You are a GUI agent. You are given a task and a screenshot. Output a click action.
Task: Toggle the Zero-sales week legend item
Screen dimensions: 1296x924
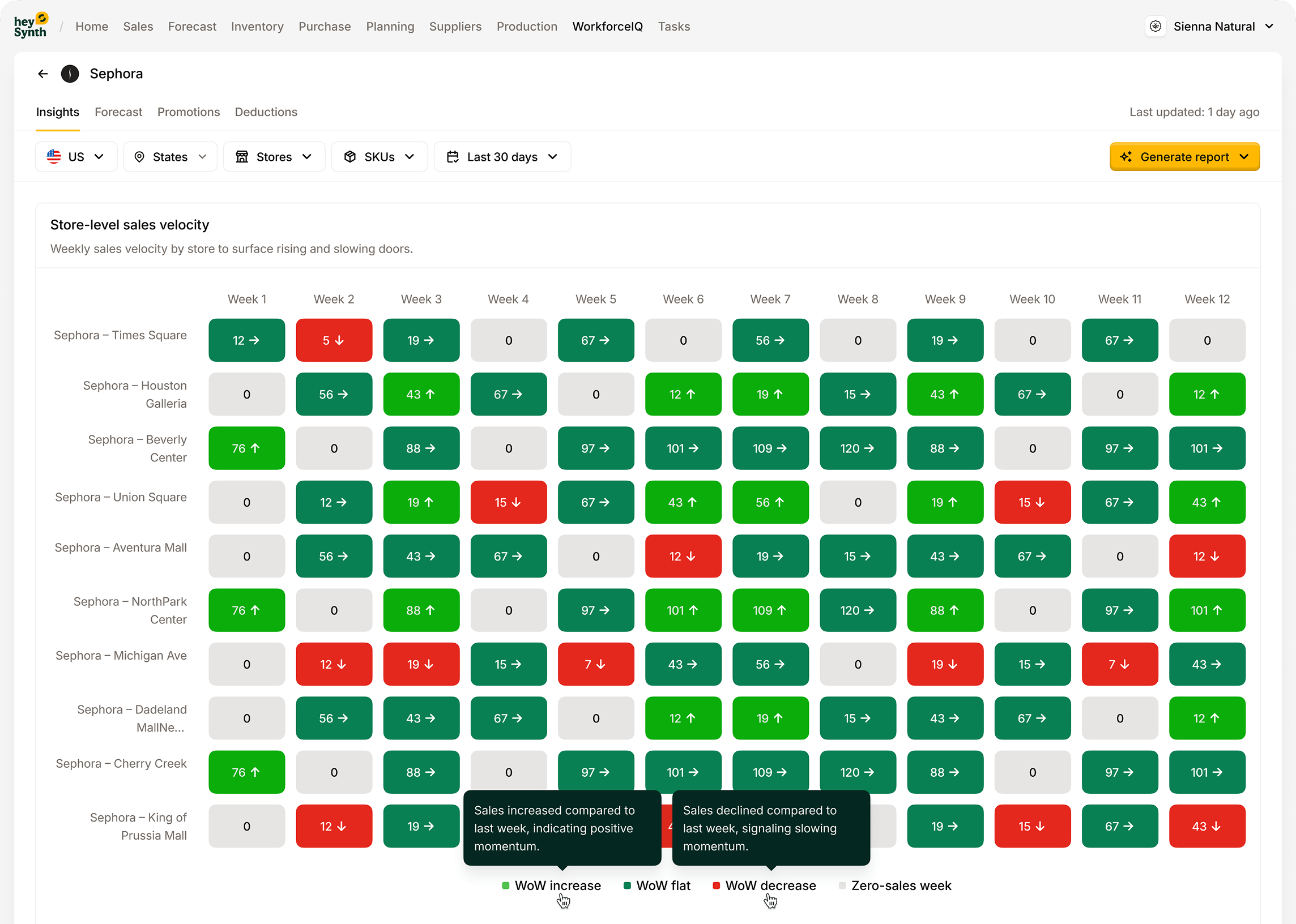click(894, 885)
